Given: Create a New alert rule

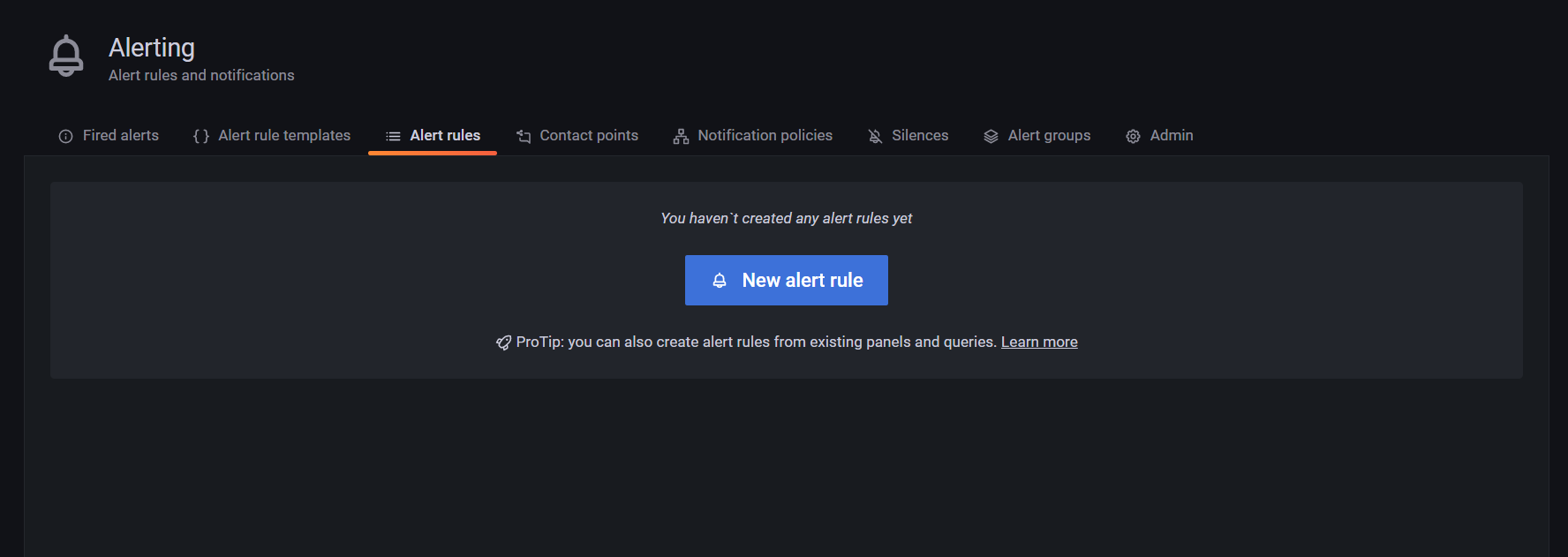Looking at the screenshot, I should click(x=787, y=281).
